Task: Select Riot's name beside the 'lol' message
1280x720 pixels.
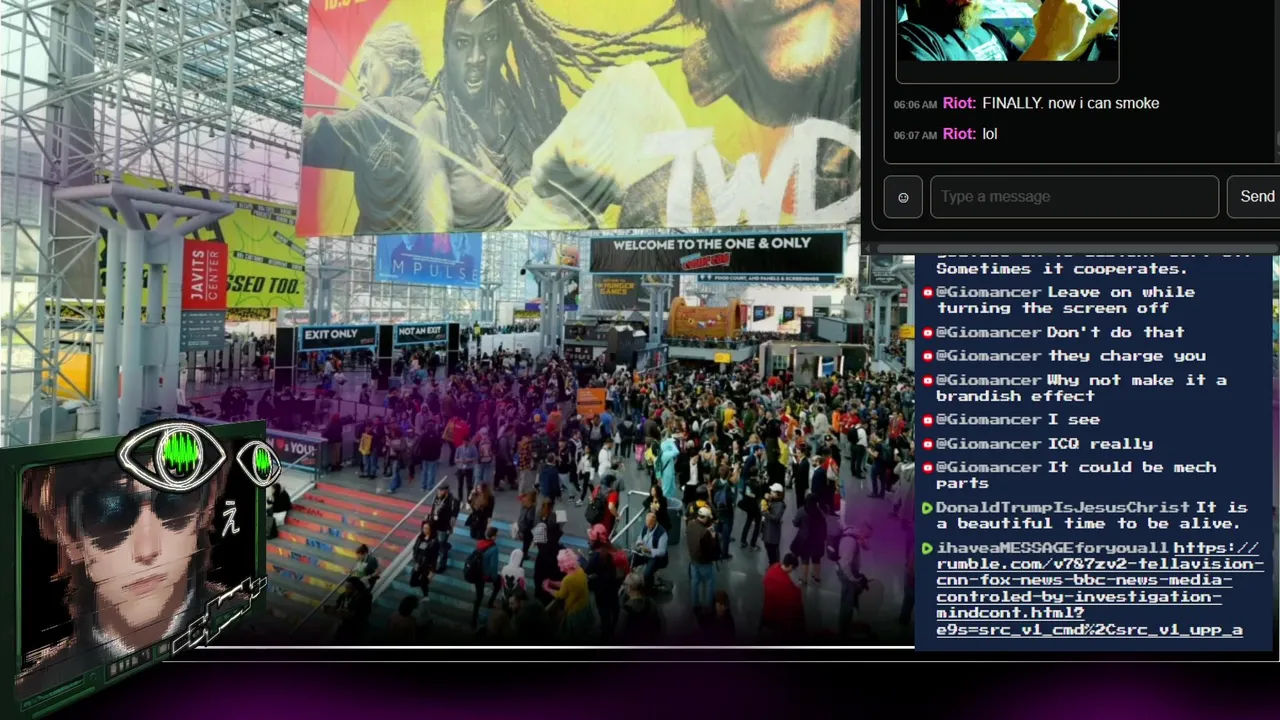Action: click(958, 133)
